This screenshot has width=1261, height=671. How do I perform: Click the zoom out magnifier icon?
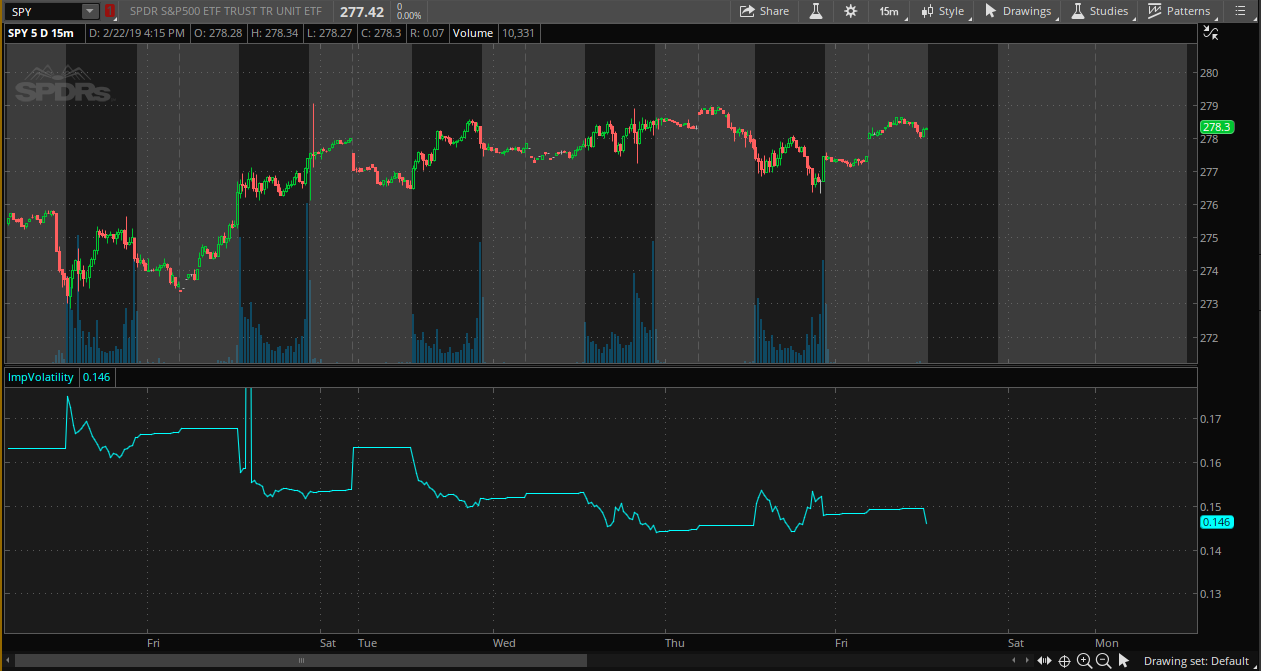pyautogui.click(x=1103, y=661)
